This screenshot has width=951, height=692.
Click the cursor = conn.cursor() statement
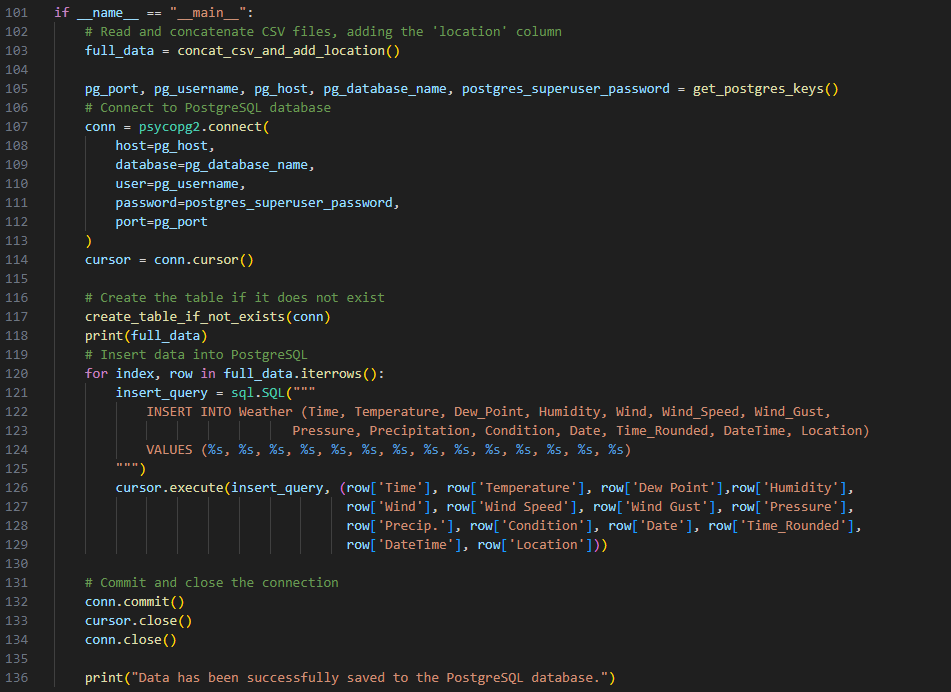[169, 260]
